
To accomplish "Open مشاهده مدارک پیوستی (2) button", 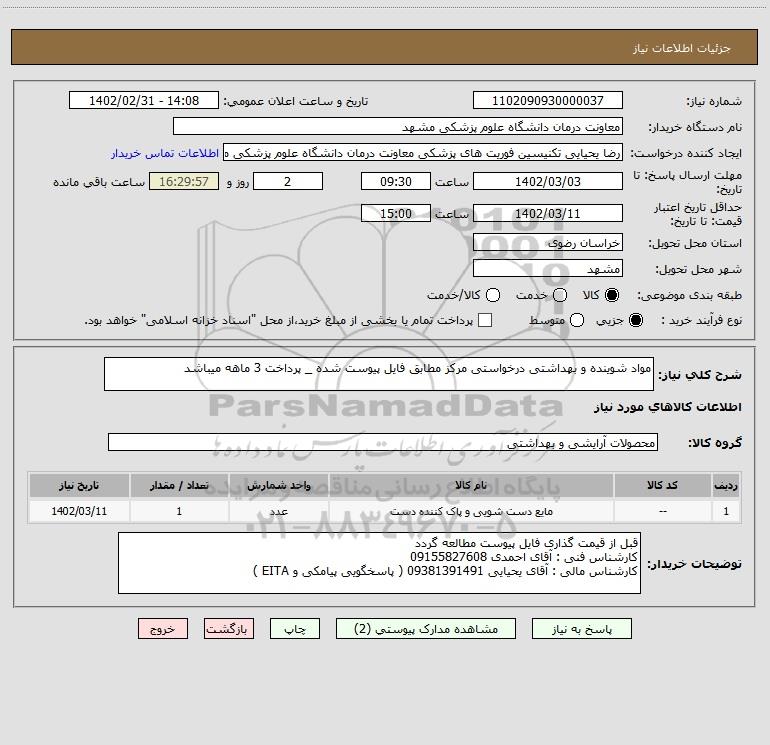I will tap(426, 629).
